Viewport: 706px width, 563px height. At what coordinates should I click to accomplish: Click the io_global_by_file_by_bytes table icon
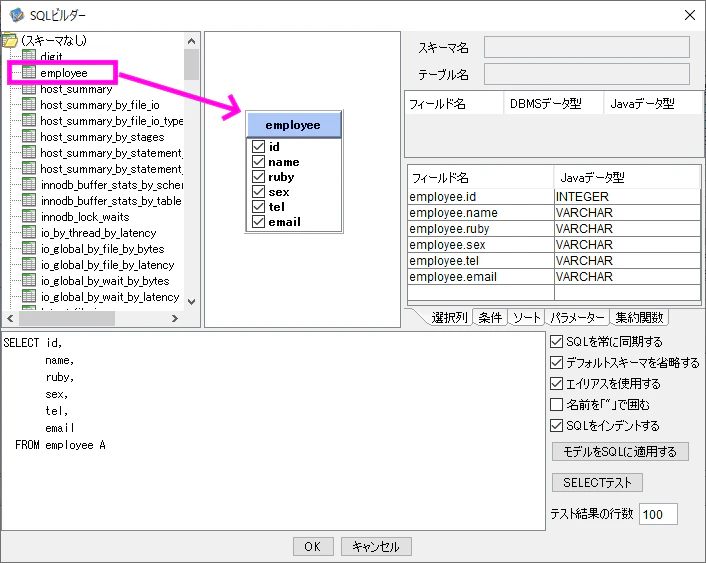(x=29, y=248)
